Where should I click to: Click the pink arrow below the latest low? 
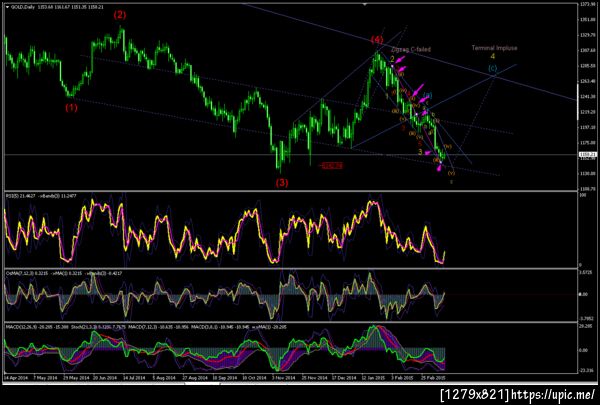[x=439, y=167]
